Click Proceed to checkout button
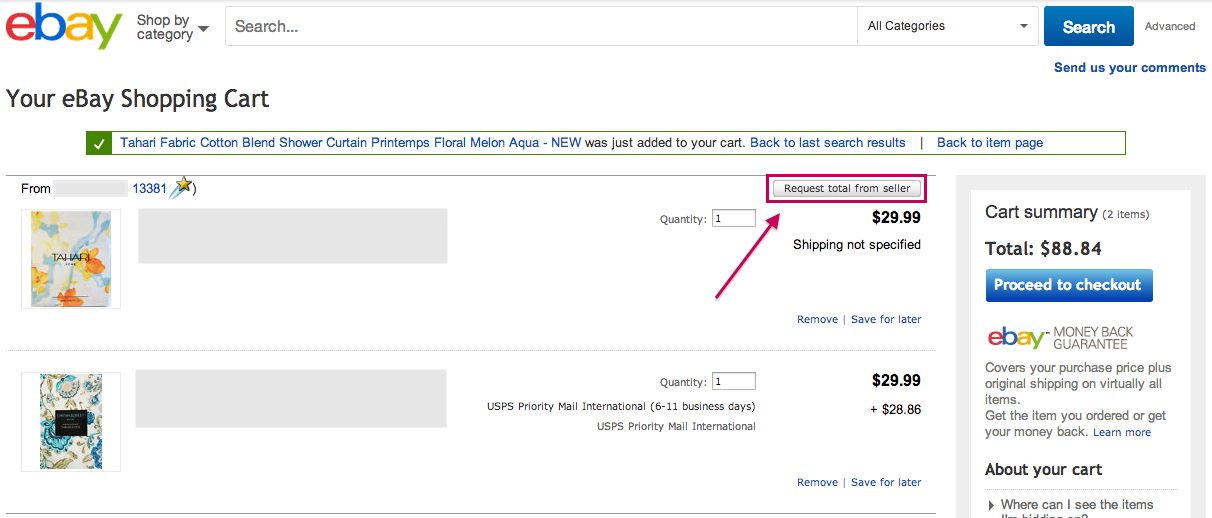1212x518 pixels. (1068, 285)
